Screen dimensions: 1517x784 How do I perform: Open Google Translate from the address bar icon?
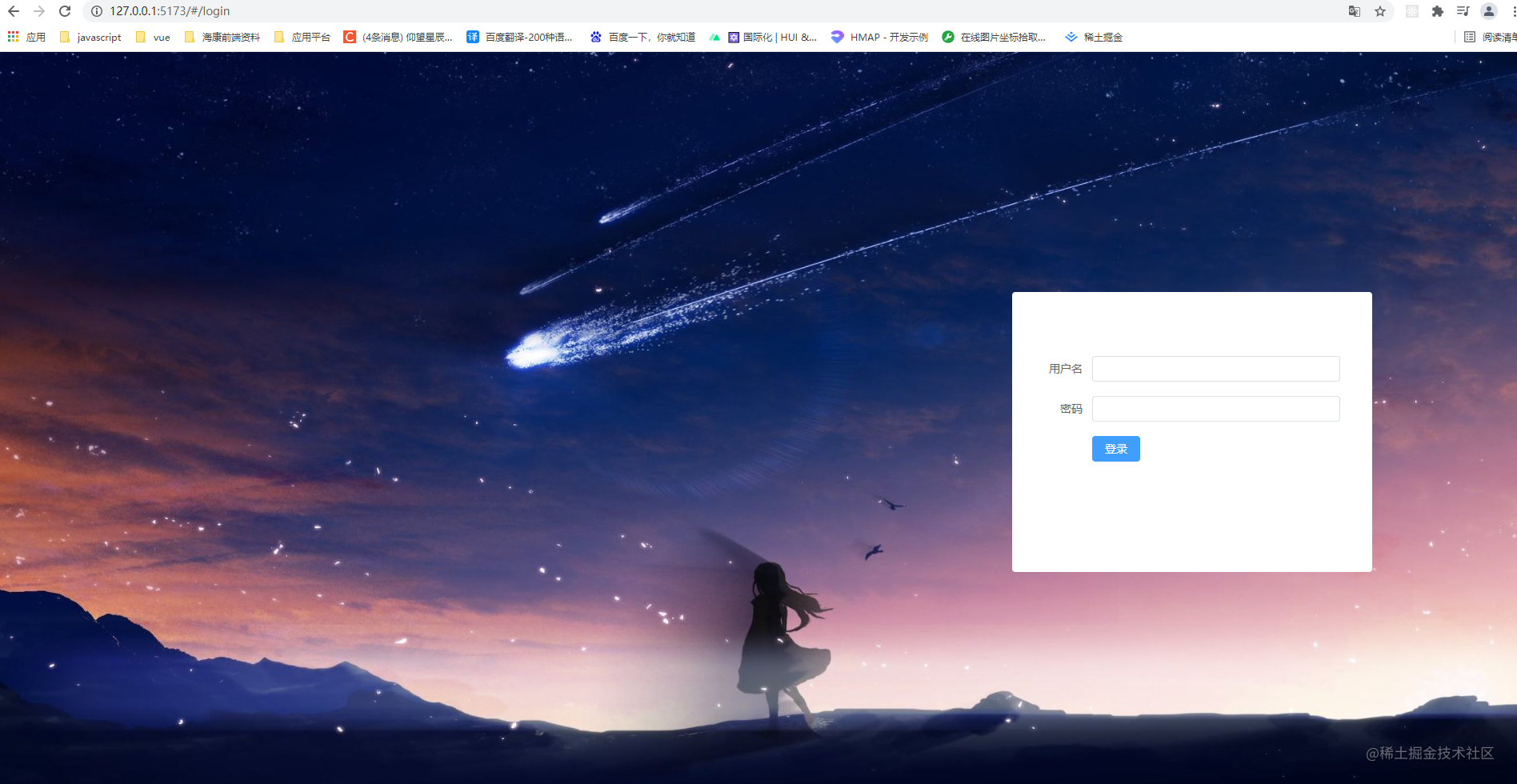(x=1354, y=11)
